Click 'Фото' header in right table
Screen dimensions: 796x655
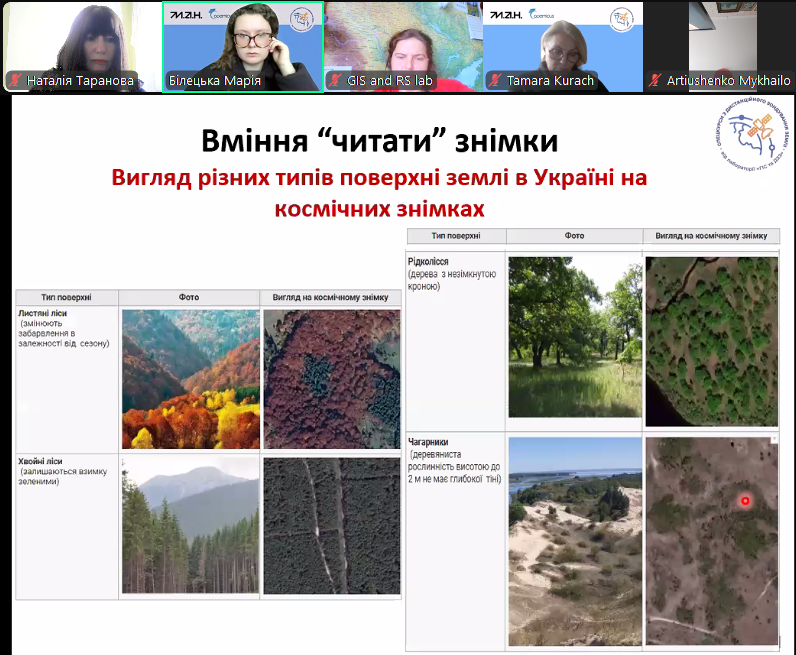point(574,236)
